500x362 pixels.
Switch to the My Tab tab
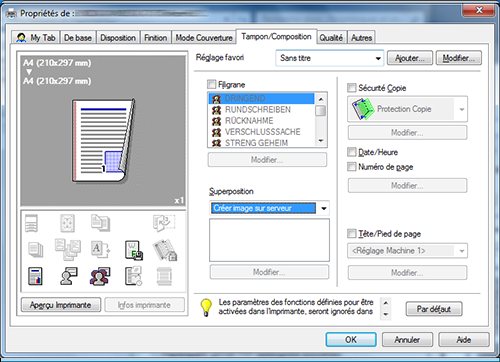[x=36, y=38]
